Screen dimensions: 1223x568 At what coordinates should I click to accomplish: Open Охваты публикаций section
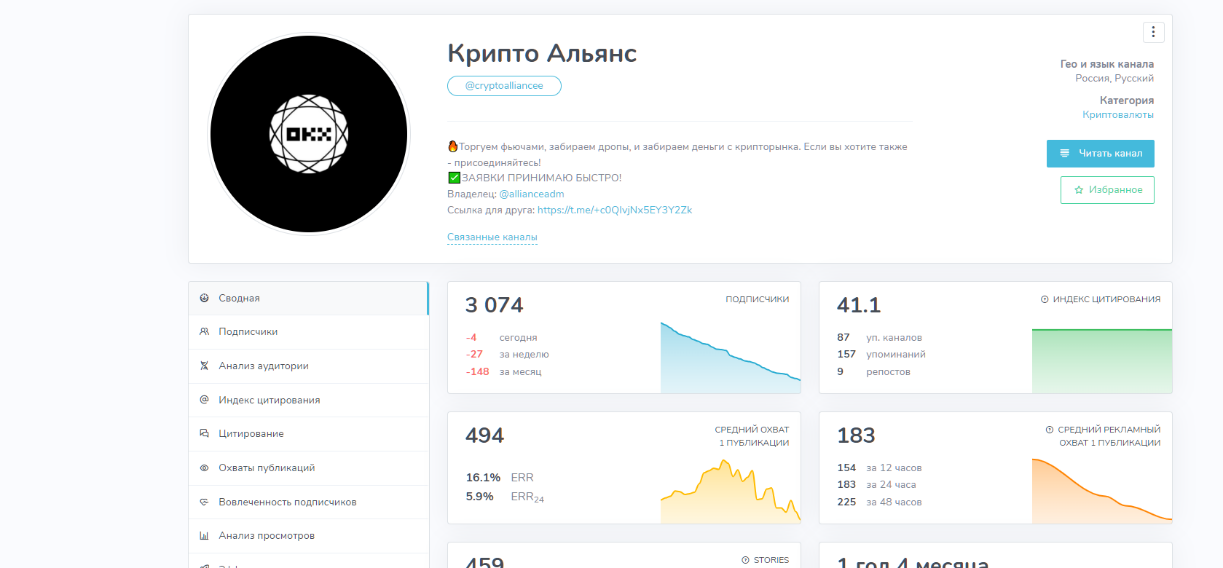tap(308, 468)
